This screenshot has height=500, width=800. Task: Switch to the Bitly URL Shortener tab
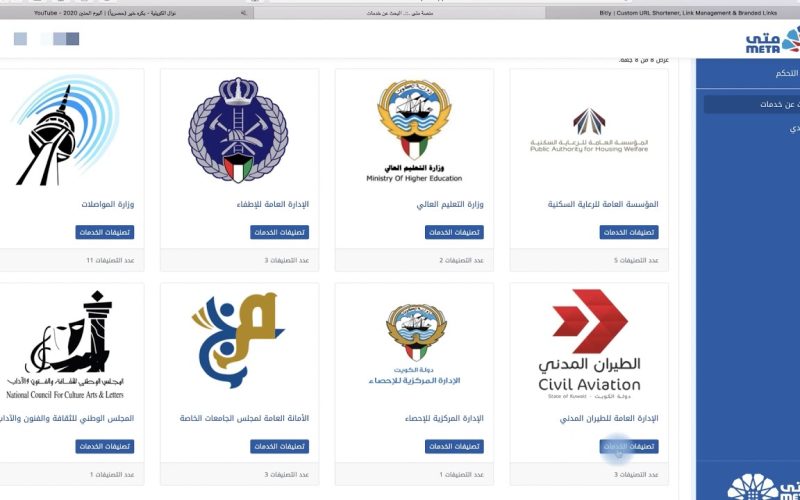click(672, 13)
